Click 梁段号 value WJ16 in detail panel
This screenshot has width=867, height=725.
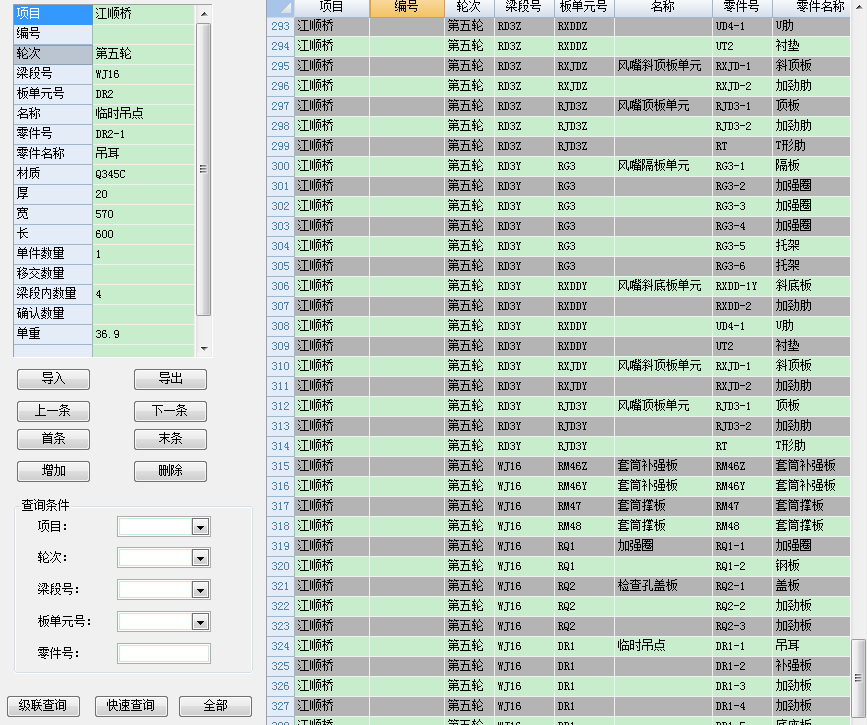(x=144, y=74)
